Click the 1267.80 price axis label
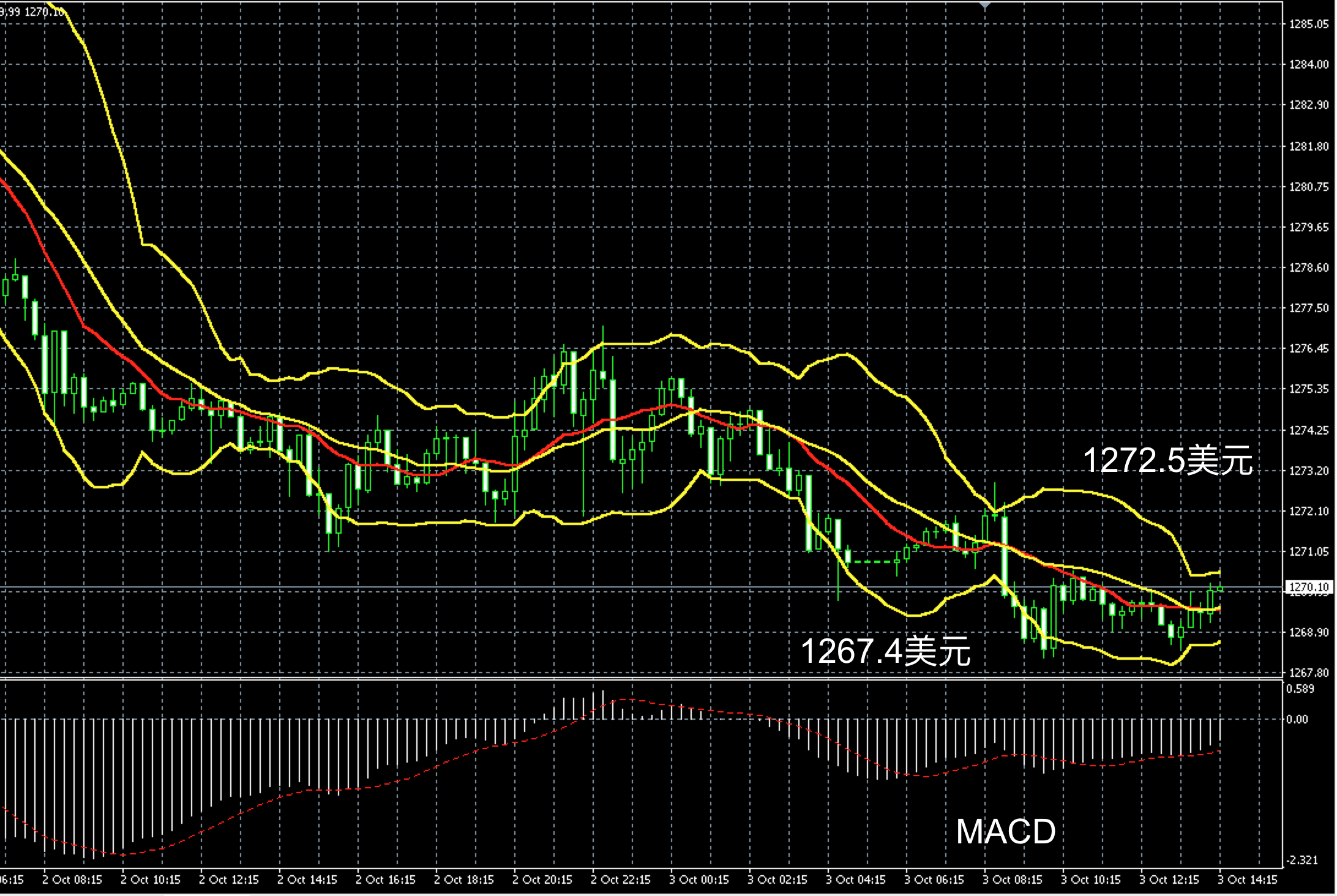Screen dimensions: 1337x896 pyautogui.click(x=1309, y=673)
